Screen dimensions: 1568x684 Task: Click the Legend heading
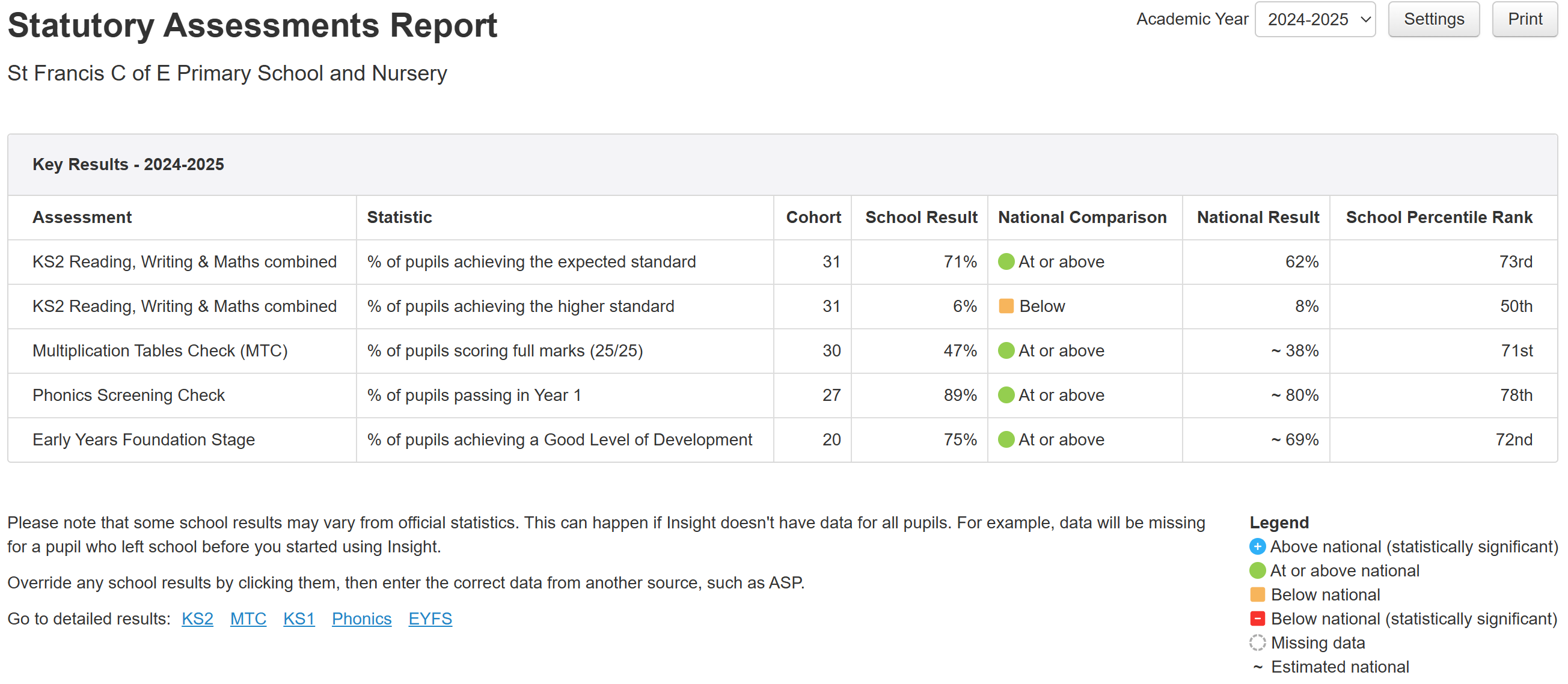1279,522
